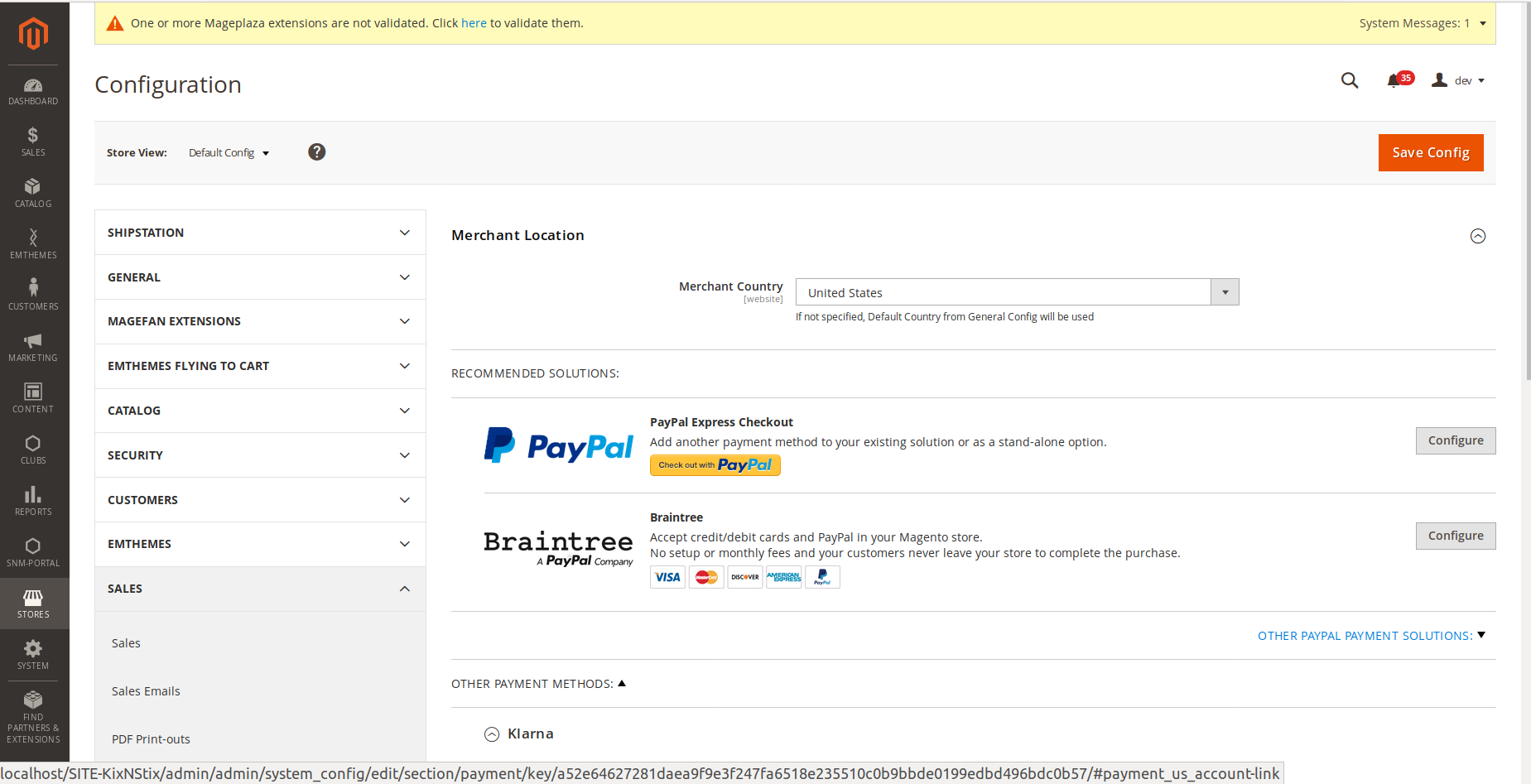This screenshot has height=784, width=1531.
Task: Expand Other PayPal Payment Solutions
Action: tap(1370, 635)
